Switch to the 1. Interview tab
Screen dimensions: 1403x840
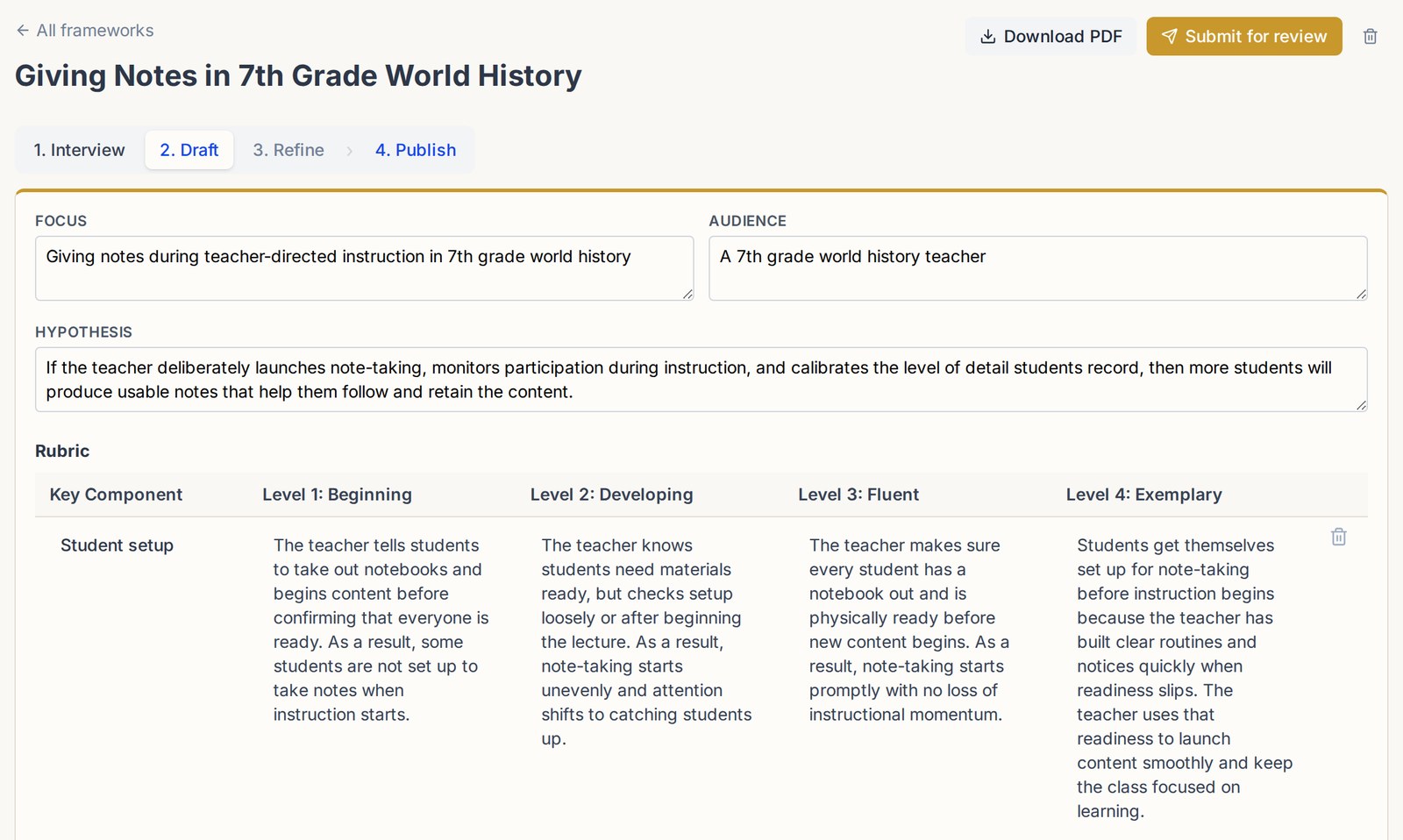click(80, 150)
